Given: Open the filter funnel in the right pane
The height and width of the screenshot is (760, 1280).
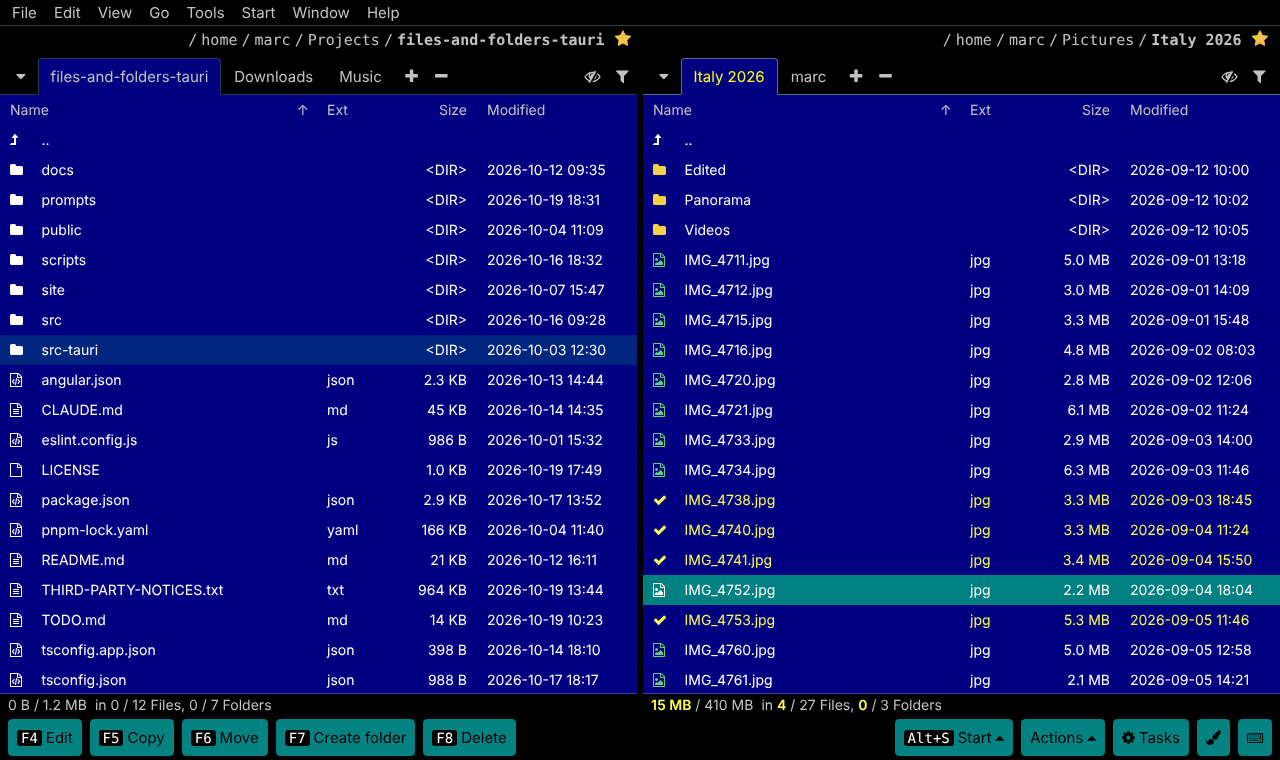Looking at the screenshot, I should [1259, 76].
